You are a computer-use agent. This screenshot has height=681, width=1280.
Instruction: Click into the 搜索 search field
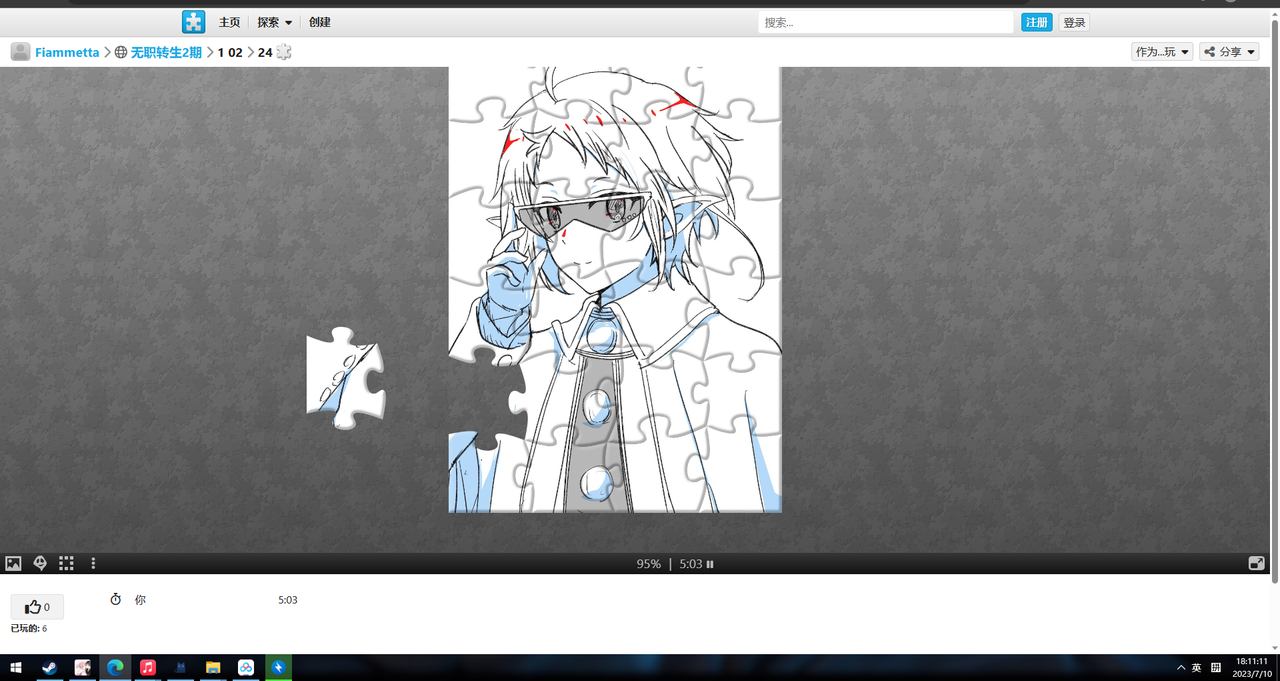[x=885, y=22]
